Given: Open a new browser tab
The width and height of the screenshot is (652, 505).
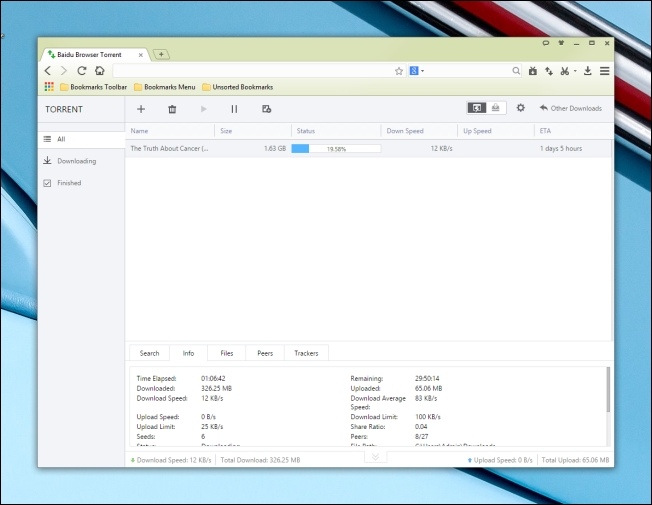Looking at the screenshot, I should click(161, 54).
